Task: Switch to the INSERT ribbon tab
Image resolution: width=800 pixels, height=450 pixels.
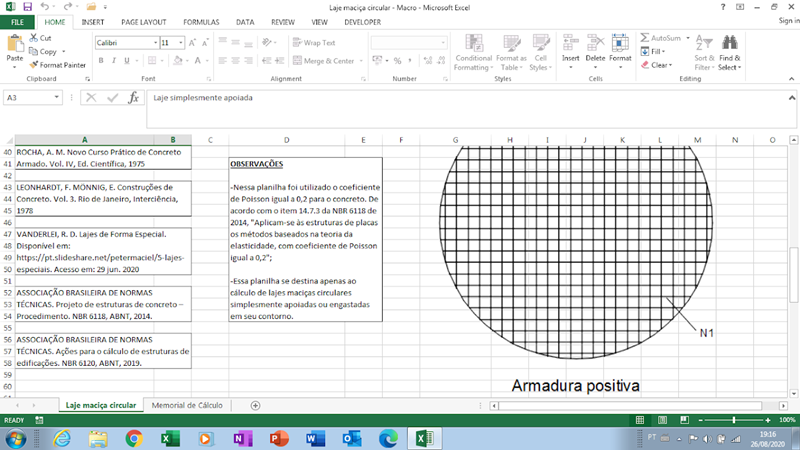Action: point(93,22)
